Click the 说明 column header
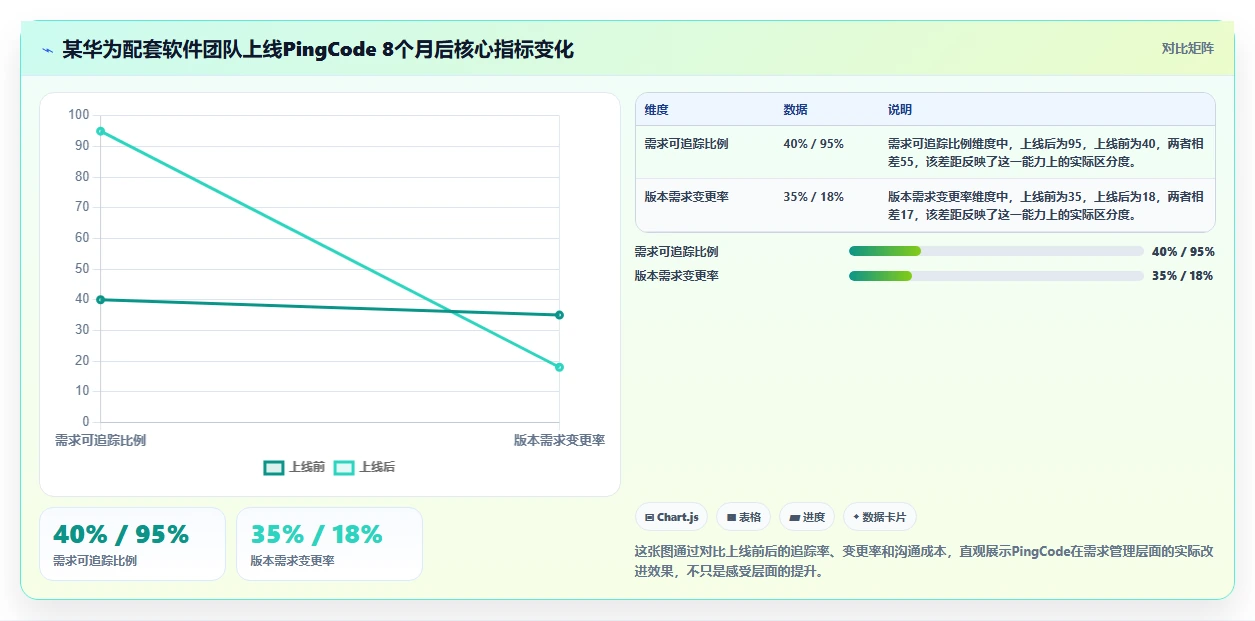 click(900, 110)
